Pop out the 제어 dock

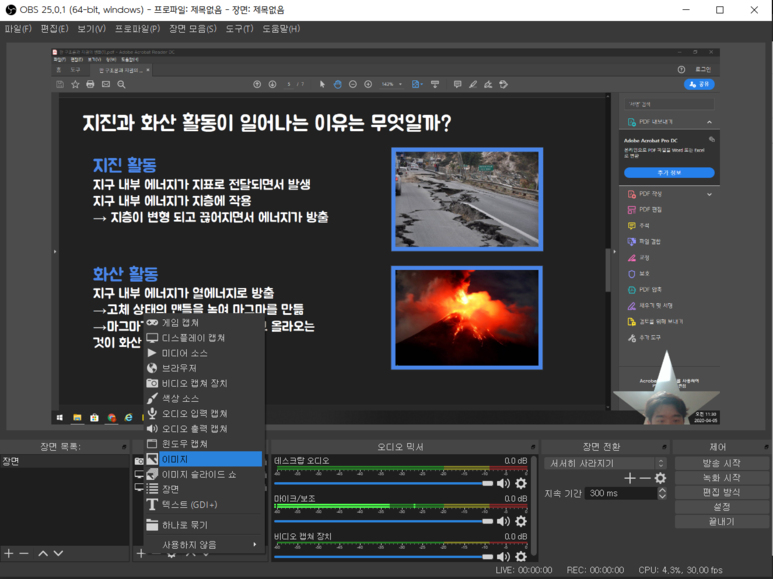point(766,447)
